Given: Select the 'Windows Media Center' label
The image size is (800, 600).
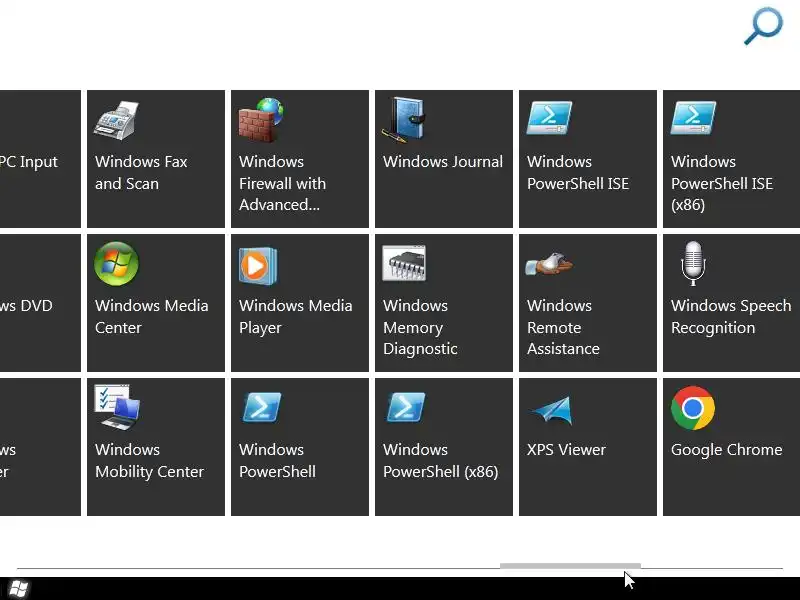Looking at the screenshot, I should pos(152,316).
